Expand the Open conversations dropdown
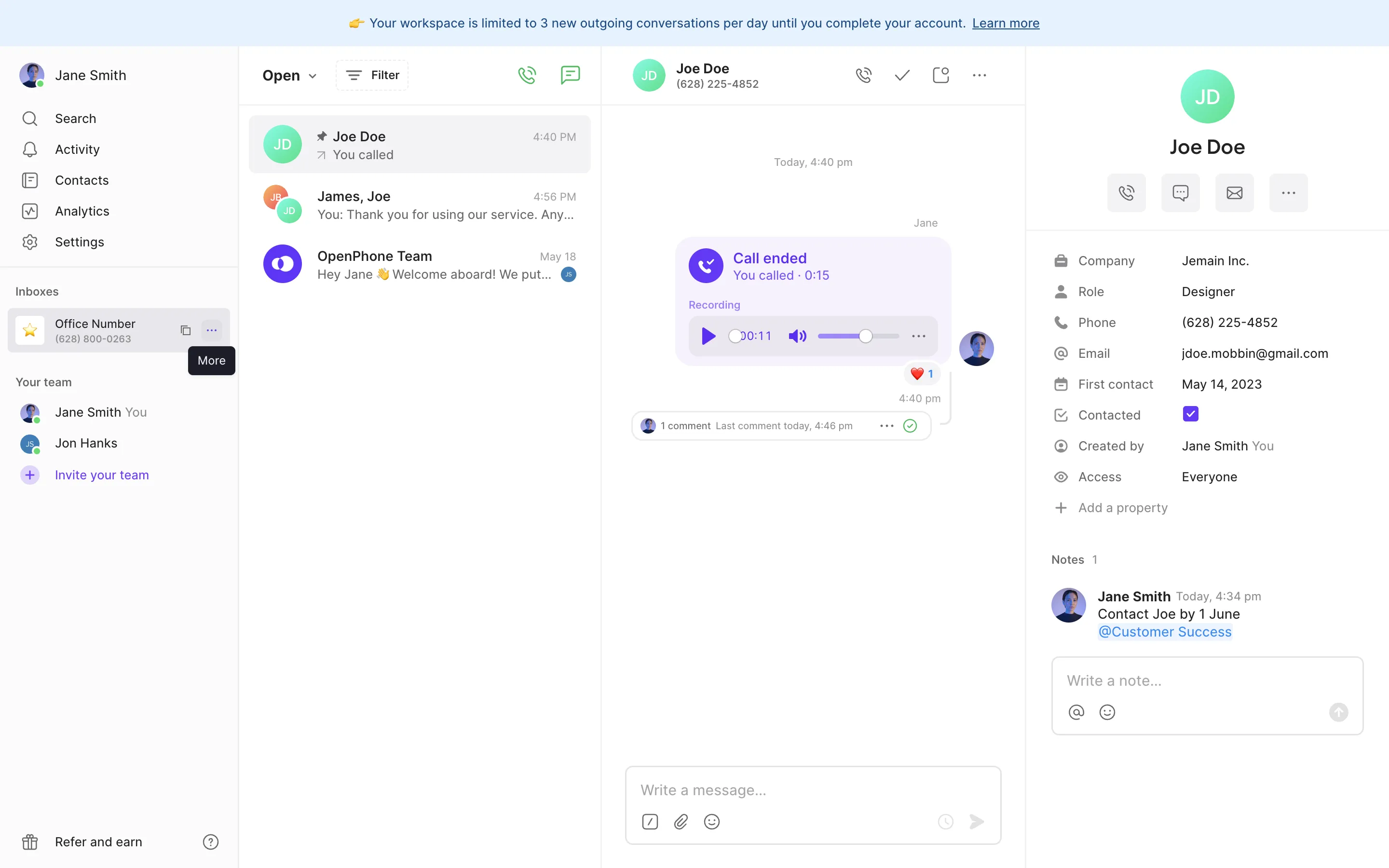Viewport: 1389px width, 868px height. point(289,75)
